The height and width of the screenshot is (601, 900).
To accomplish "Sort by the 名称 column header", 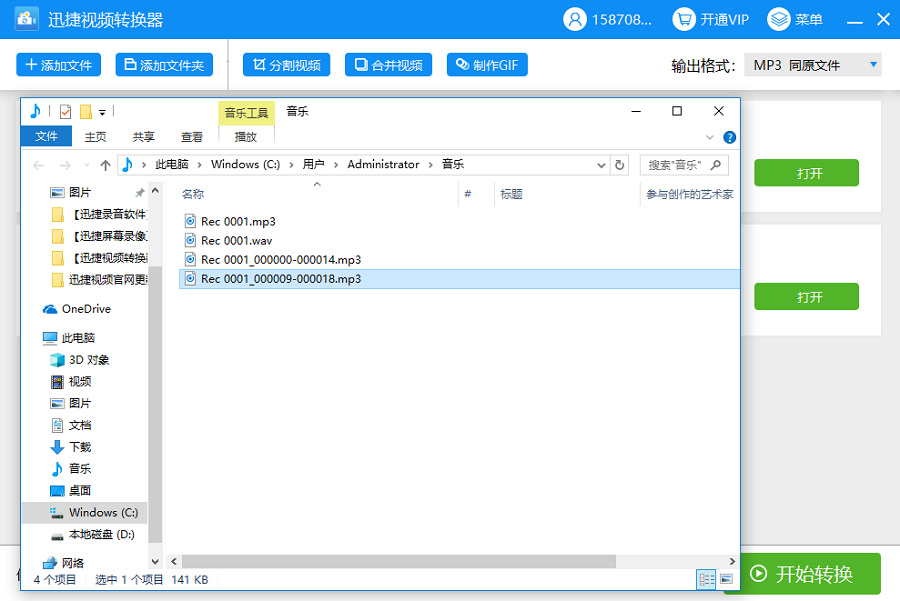I will coord(193,194).
